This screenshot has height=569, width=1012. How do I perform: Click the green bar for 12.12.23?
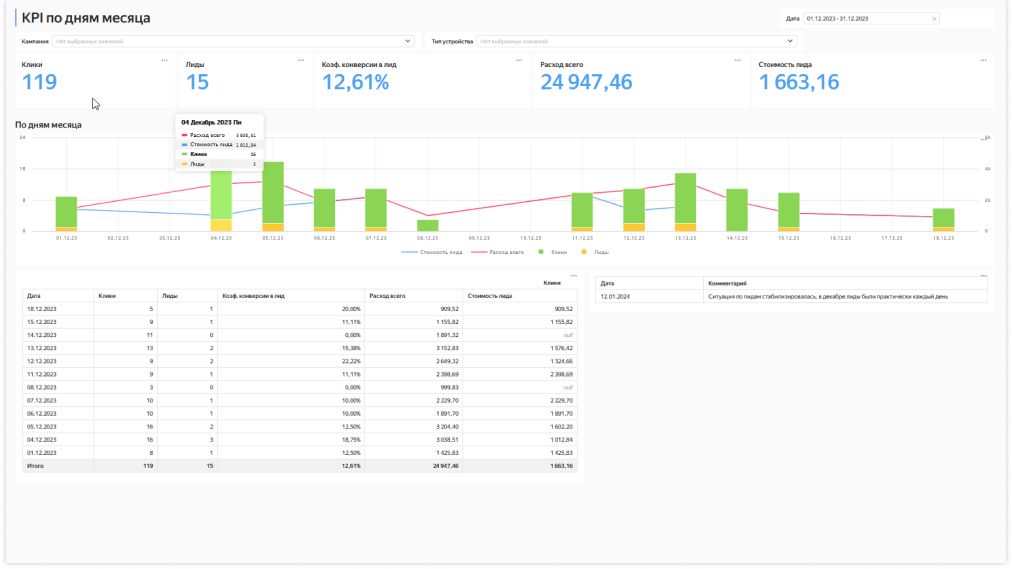(x=634, y=206)
